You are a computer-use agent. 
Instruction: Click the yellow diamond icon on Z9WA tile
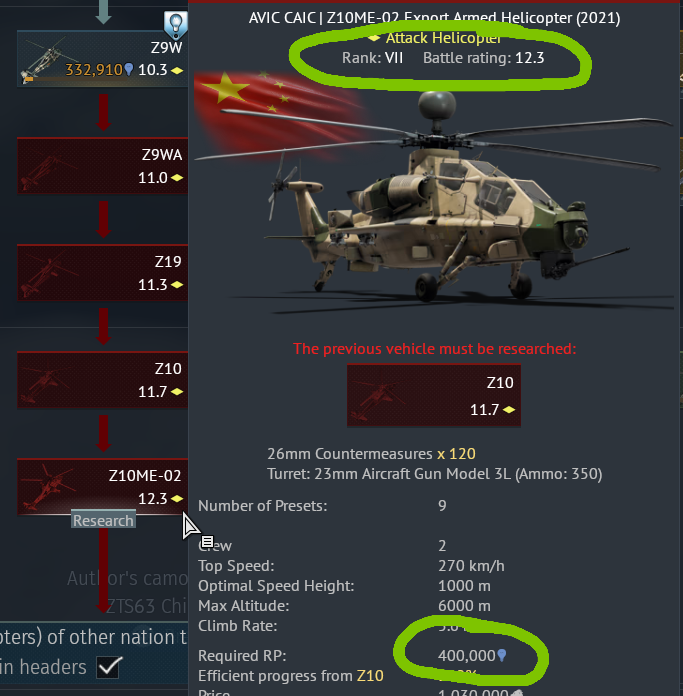click(x=177, y=178)
